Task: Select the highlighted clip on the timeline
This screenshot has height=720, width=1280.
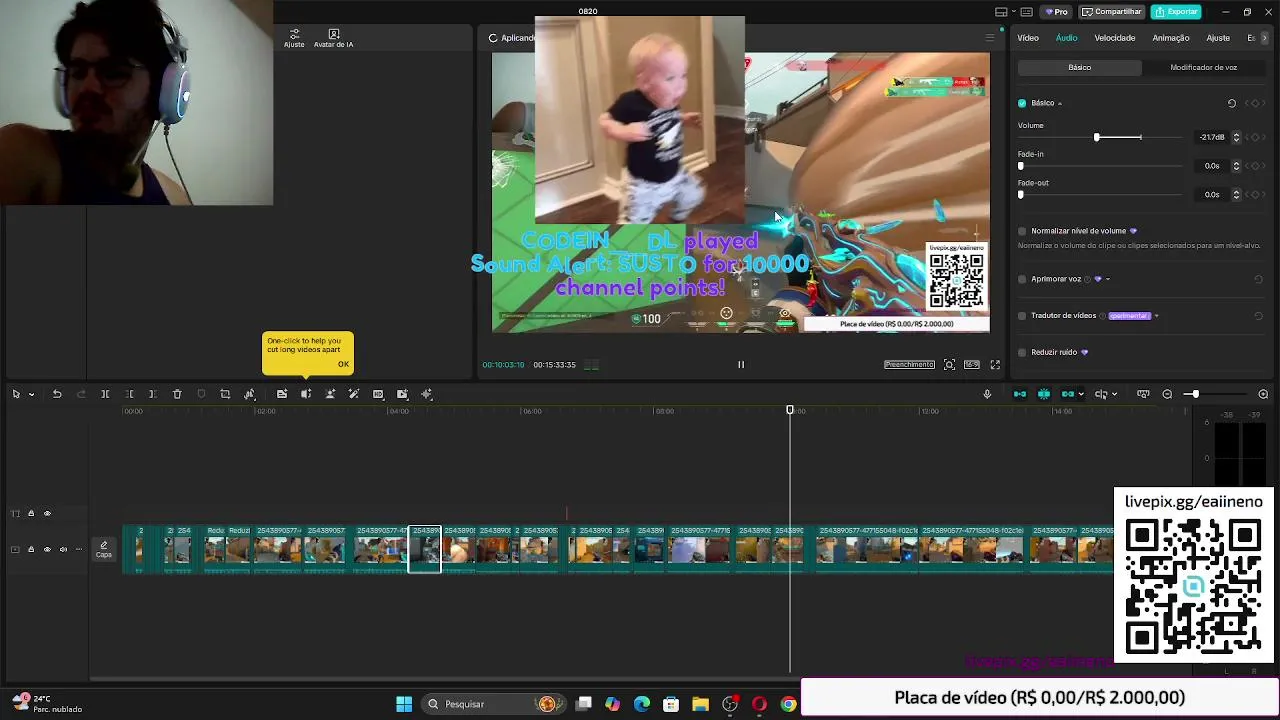Action: coord(425,549)
